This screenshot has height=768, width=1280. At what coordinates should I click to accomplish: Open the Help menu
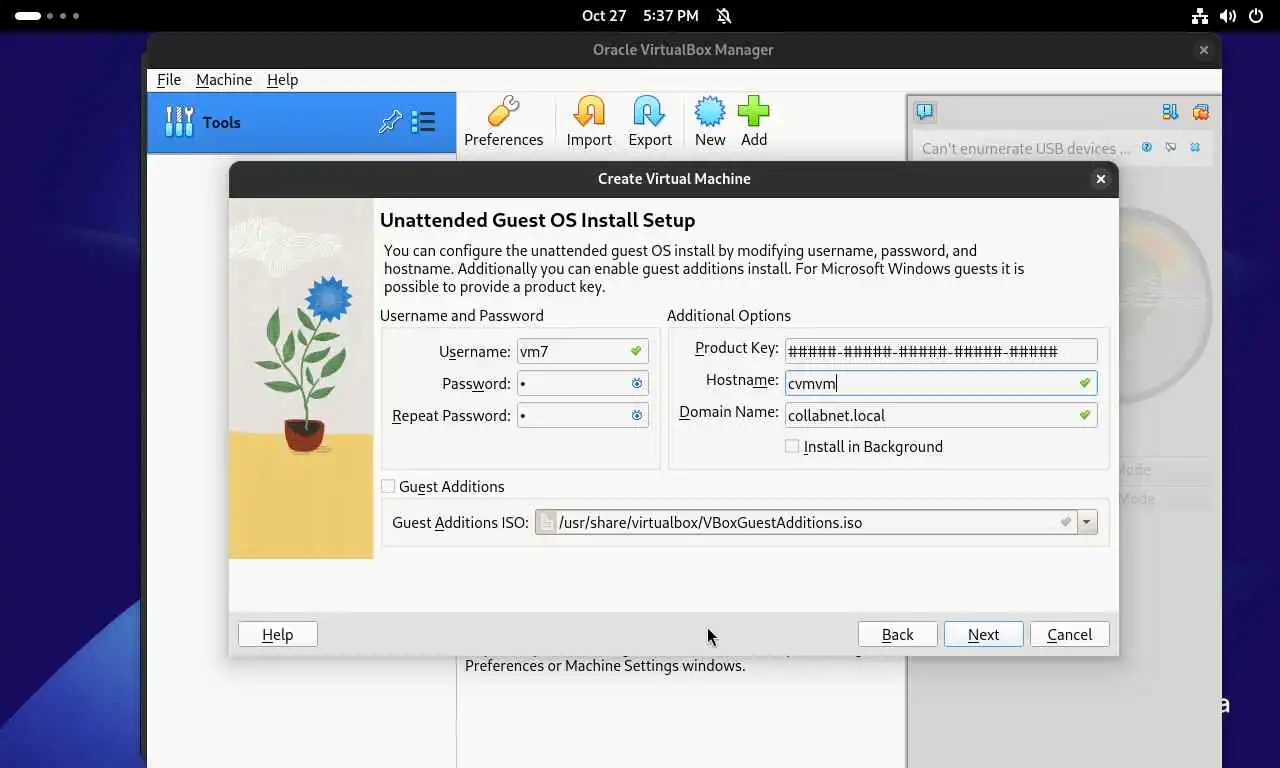[282, 80]
